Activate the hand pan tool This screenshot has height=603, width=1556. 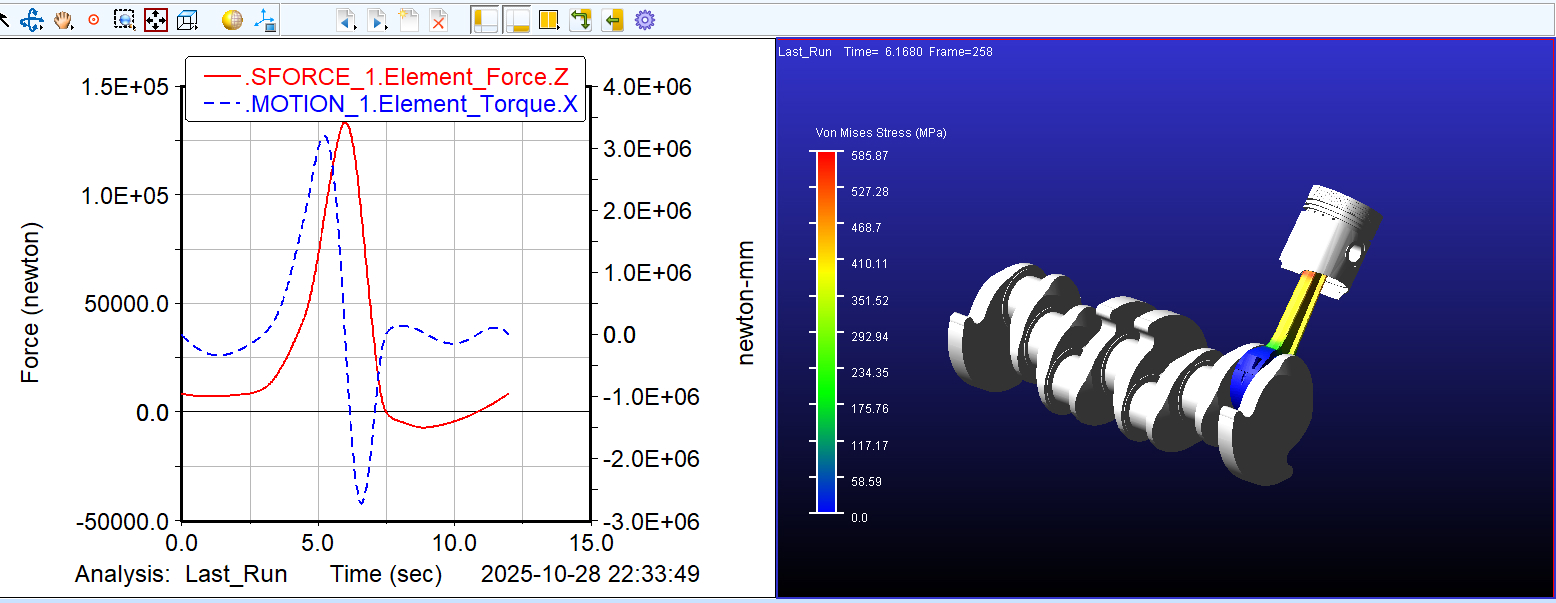pyautogui.click(x=63, y=19)
